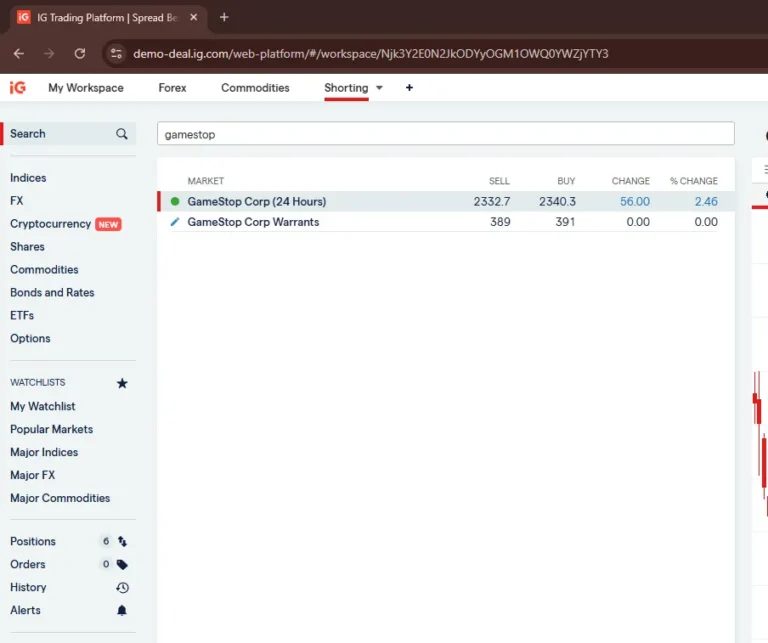Open the Orders panel
The height and width of the screenshot is (643, 768).
[28, 564]
